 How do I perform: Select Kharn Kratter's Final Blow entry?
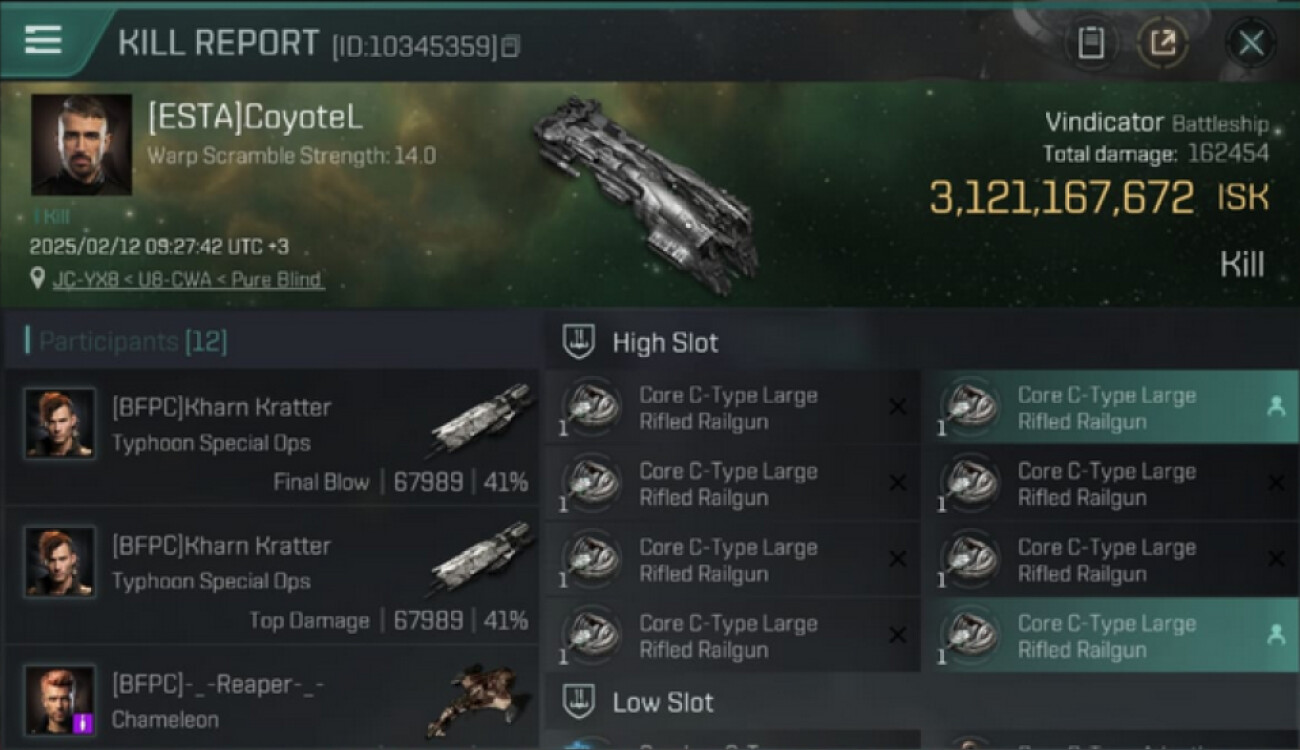[272, 438]
